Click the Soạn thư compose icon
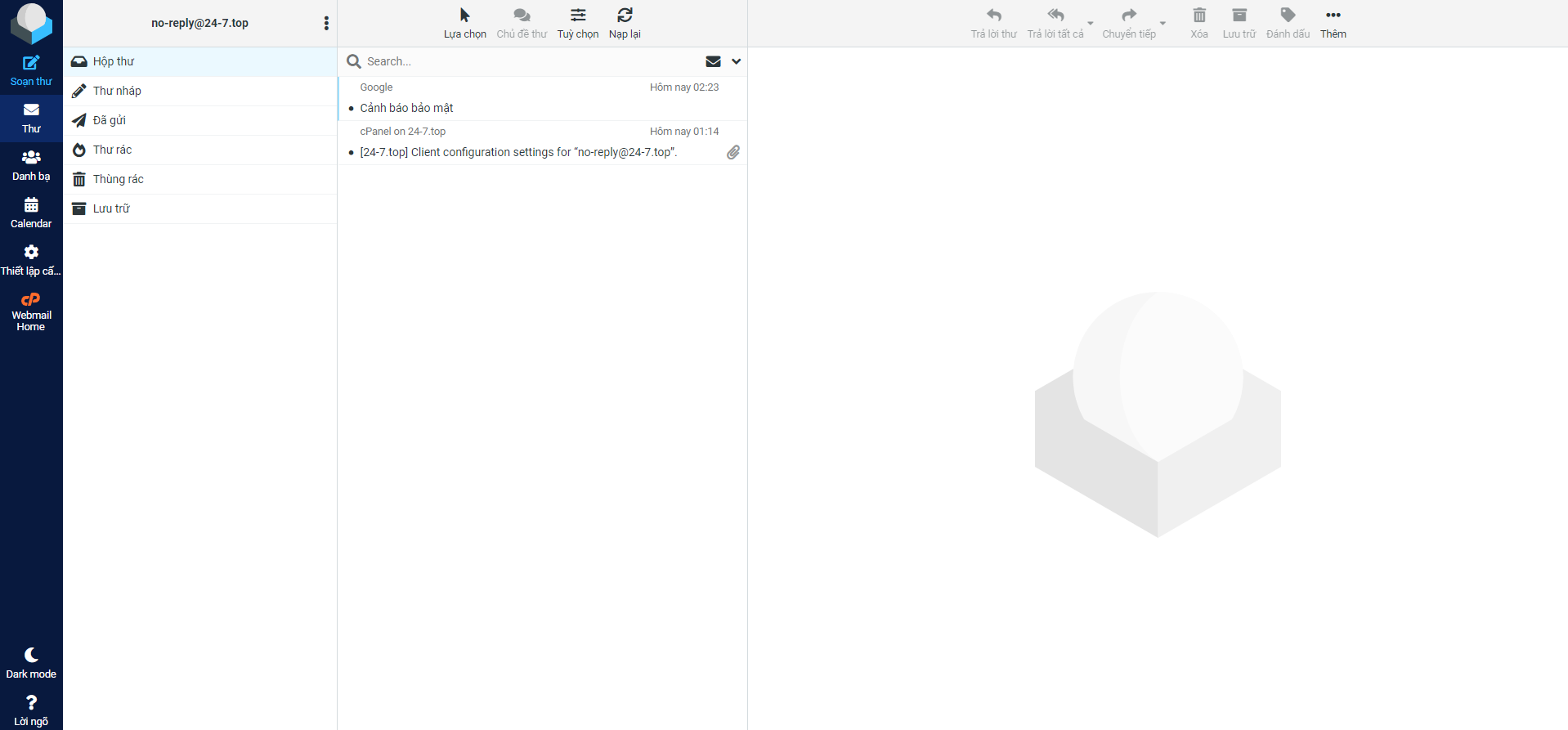 (31, 63)
